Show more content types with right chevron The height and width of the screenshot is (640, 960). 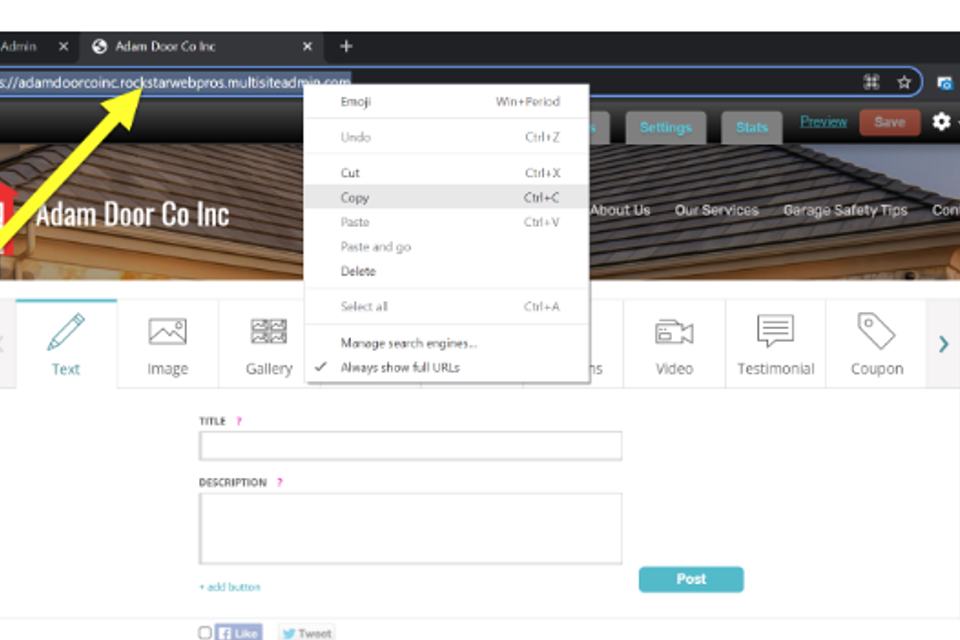point(943,344)
